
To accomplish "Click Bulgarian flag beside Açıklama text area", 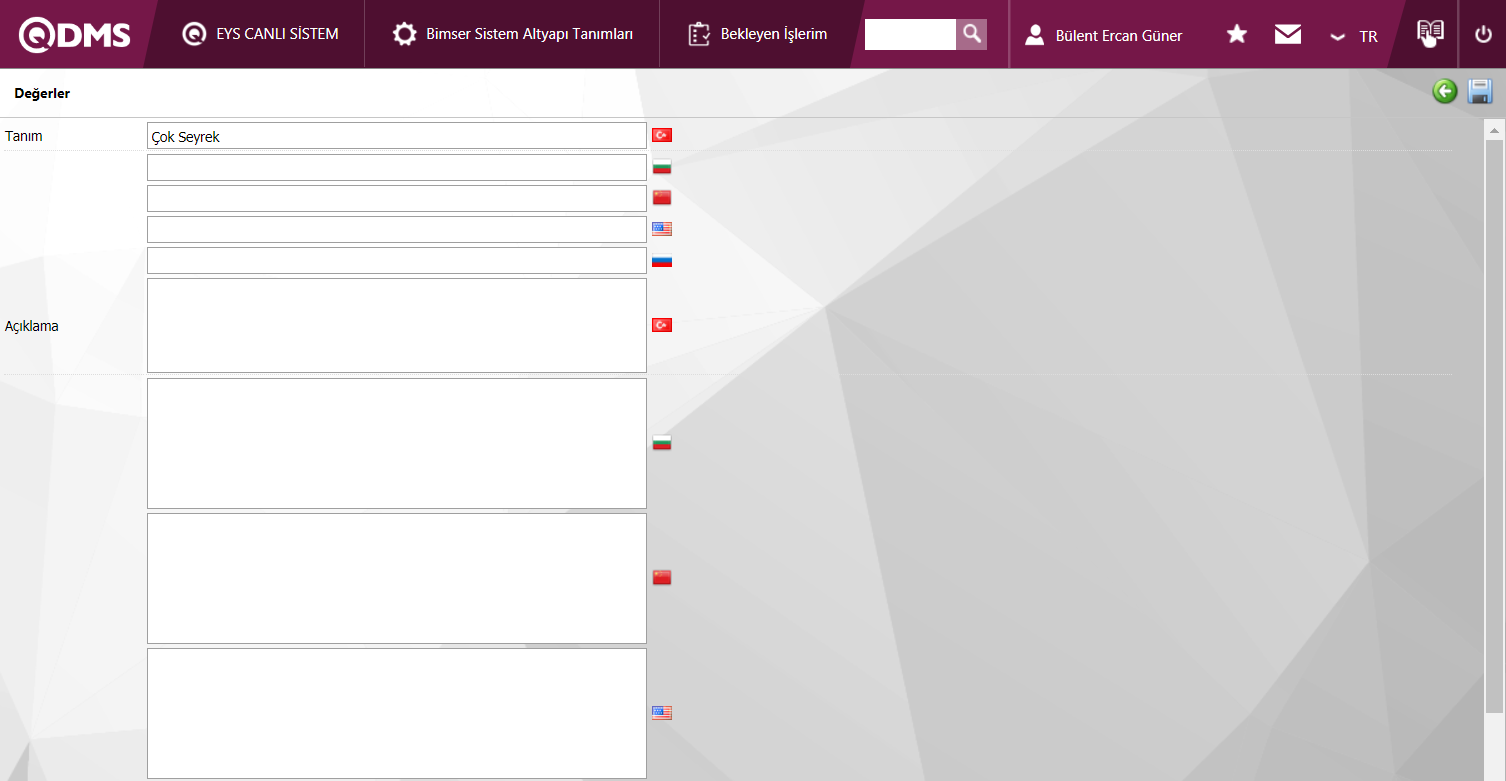I will tap(662, 443).
